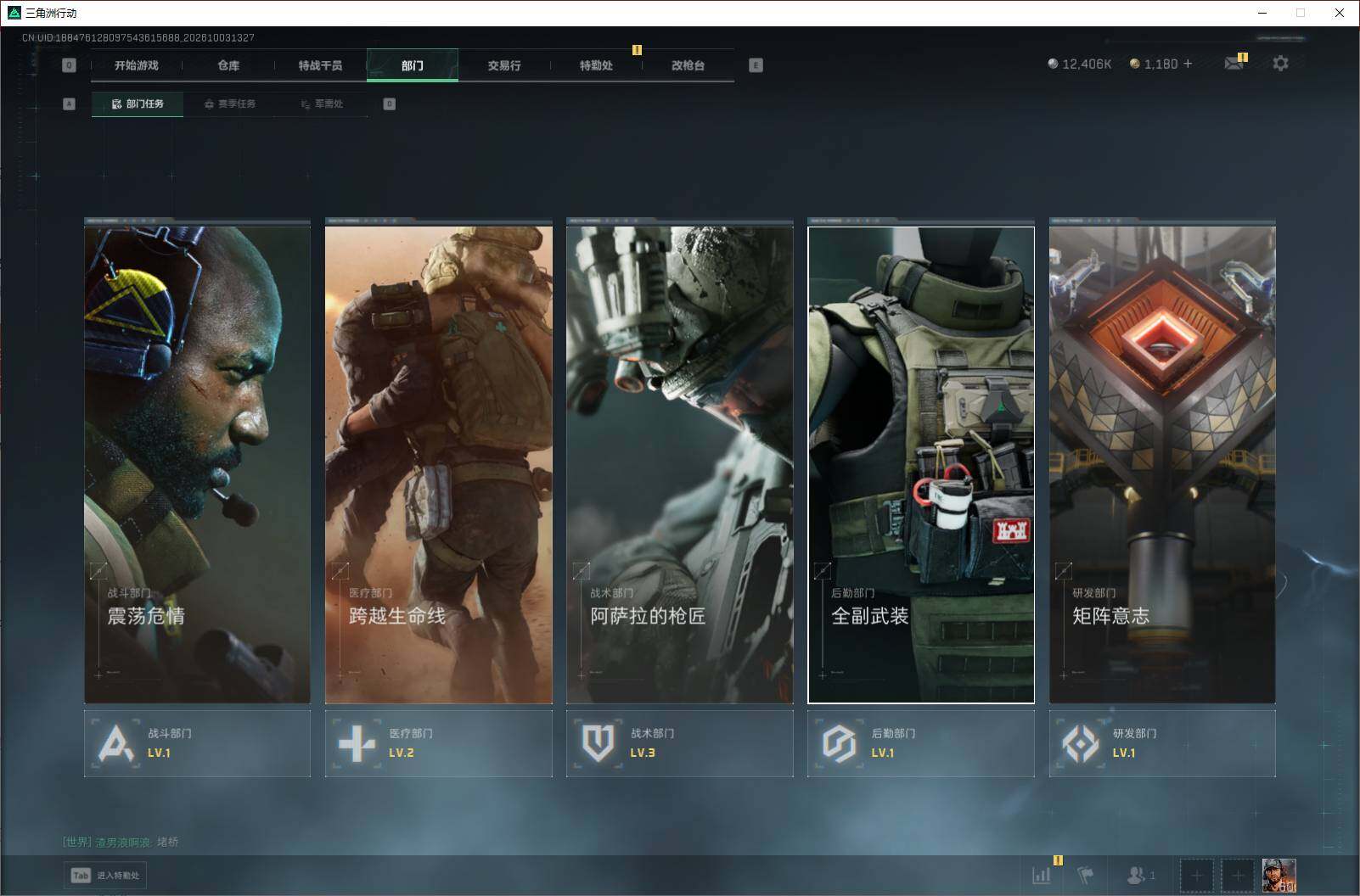Open the player avatar portrait
The height and width of the screenshot is (896, 1360).
[1279, 875]
